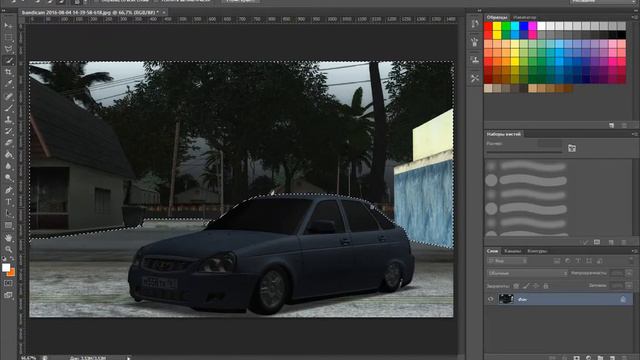The height and width of the screenshot is (360, 640).
Task: Select the Eraser tool
Action: coord(8,143)
